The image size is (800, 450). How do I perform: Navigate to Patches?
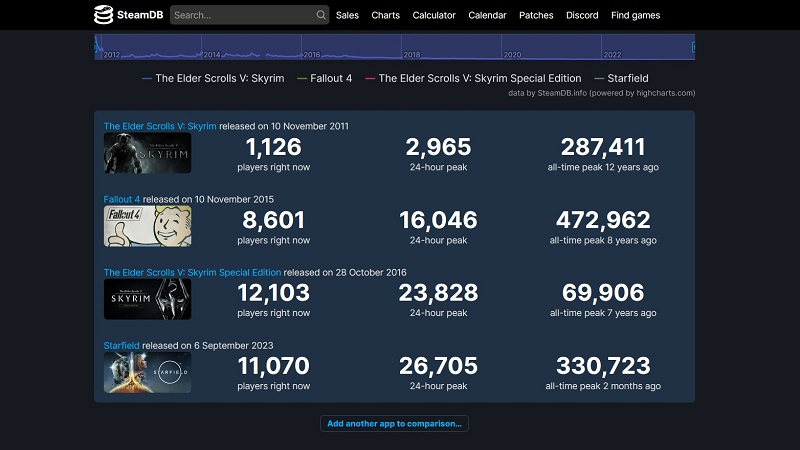click(536, 15)
